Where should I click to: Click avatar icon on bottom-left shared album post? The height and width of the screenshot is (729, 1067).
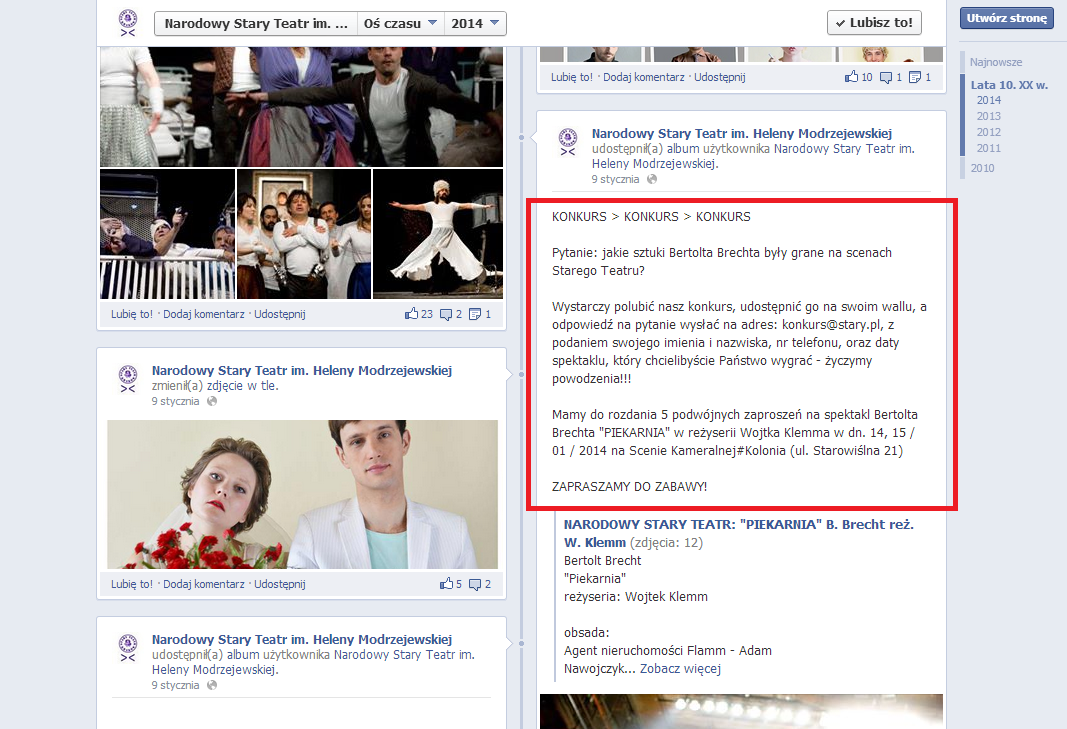(128, 648)
